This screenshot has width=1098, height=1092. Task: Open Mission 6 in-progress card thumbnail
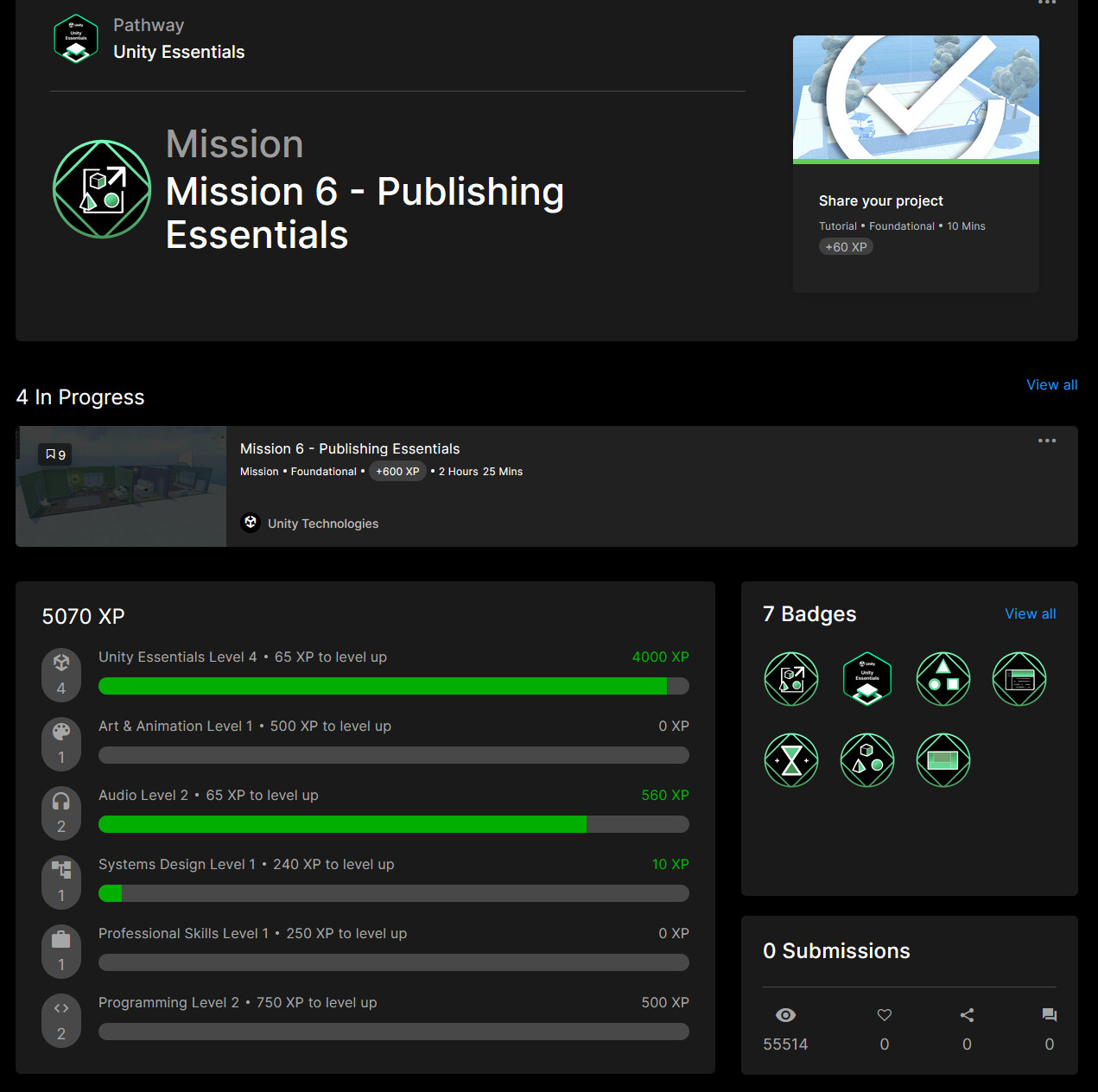coord(121,486)
